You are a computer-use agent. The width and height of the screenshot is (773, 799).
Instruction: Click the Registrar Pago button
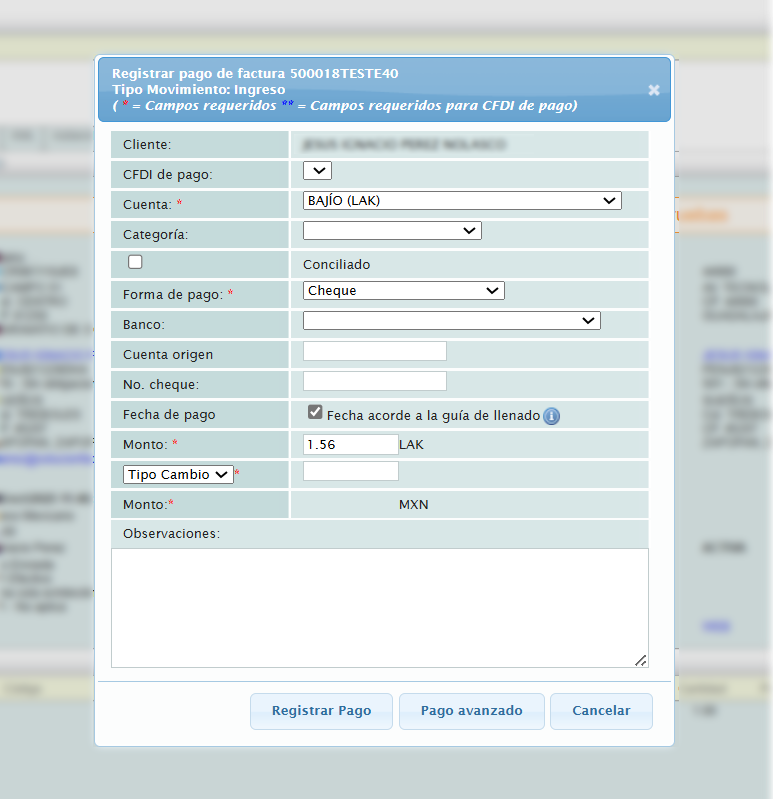321,711
